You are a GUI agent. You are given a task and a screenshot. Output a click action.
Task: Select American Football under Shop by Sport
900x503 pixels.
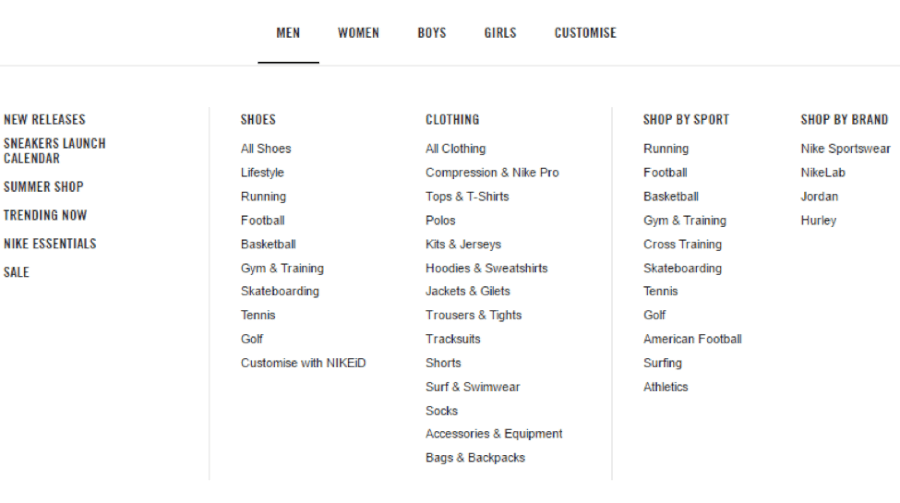692,339
